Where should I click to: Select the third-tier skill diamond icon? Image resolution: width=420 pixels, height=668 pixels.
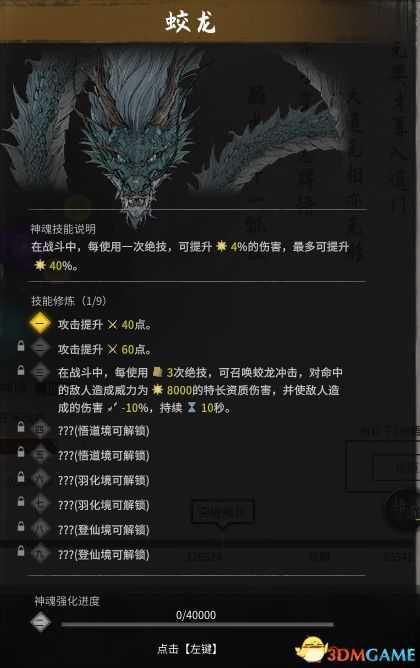(x=40, y=372)
